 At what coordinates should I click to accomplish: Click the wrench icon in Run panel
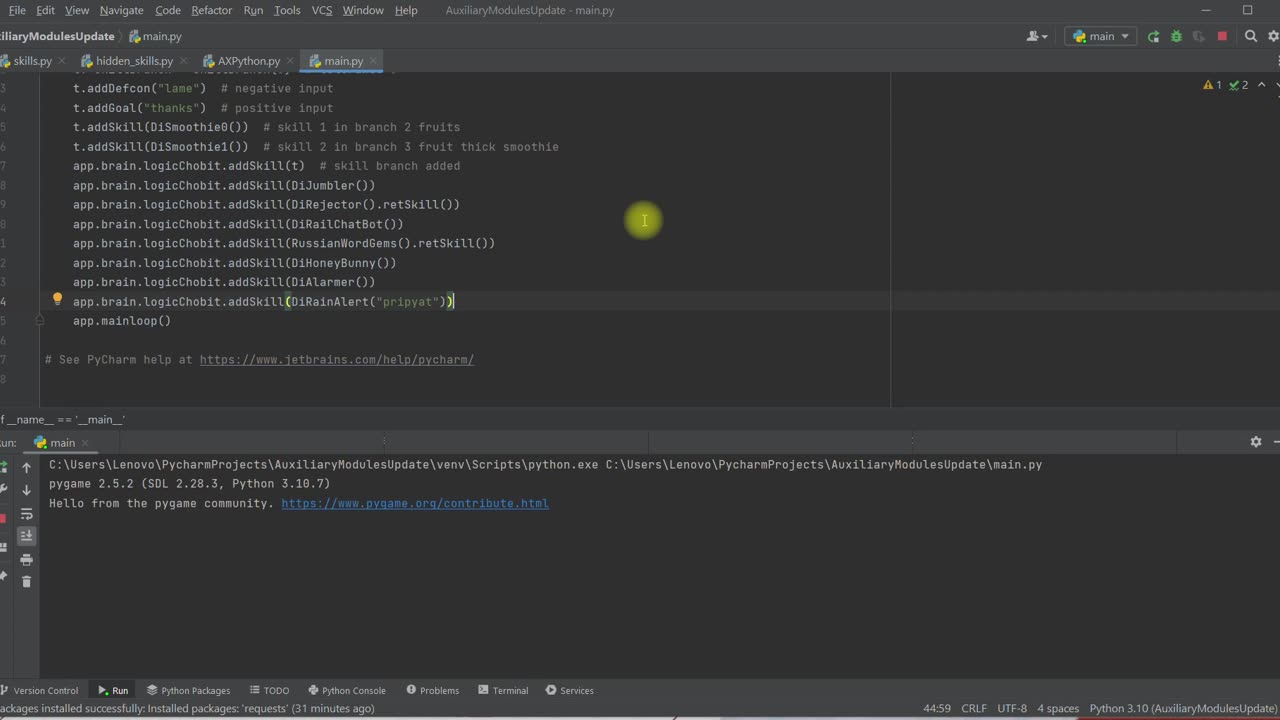tap(3, 490)
